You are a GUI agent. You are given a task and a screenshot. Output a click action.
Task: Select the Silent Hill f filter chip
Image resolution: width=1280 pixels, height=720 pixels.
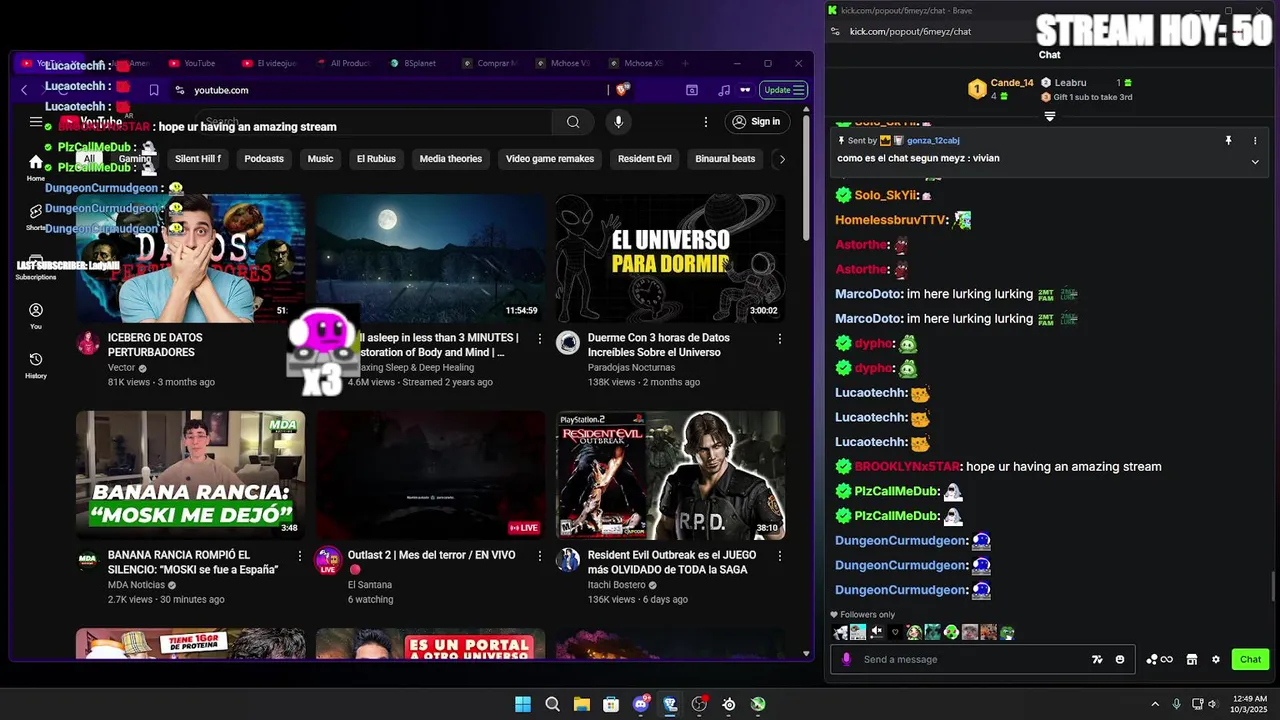[x=198, y=159]
